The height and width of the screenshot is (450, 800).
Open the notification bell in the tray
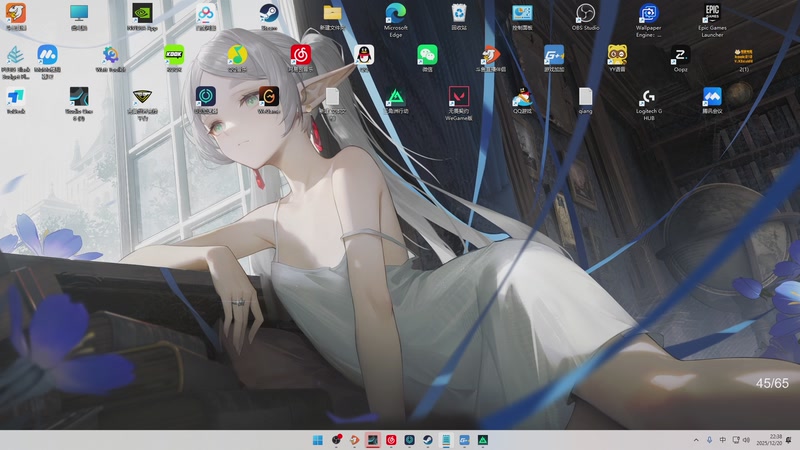coord(789,440)
